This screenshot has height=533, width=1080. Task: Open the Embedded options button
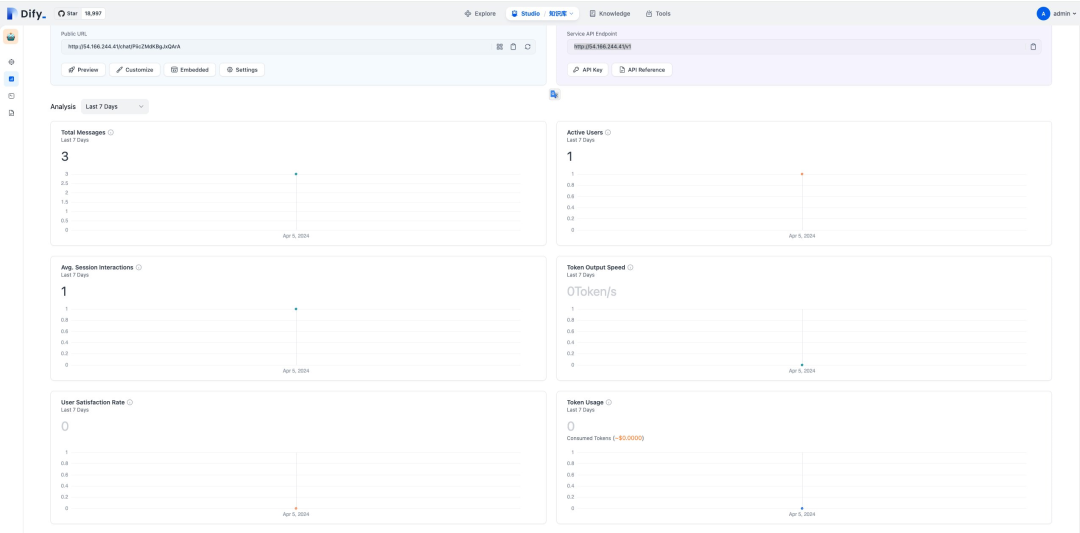point(190,70)
